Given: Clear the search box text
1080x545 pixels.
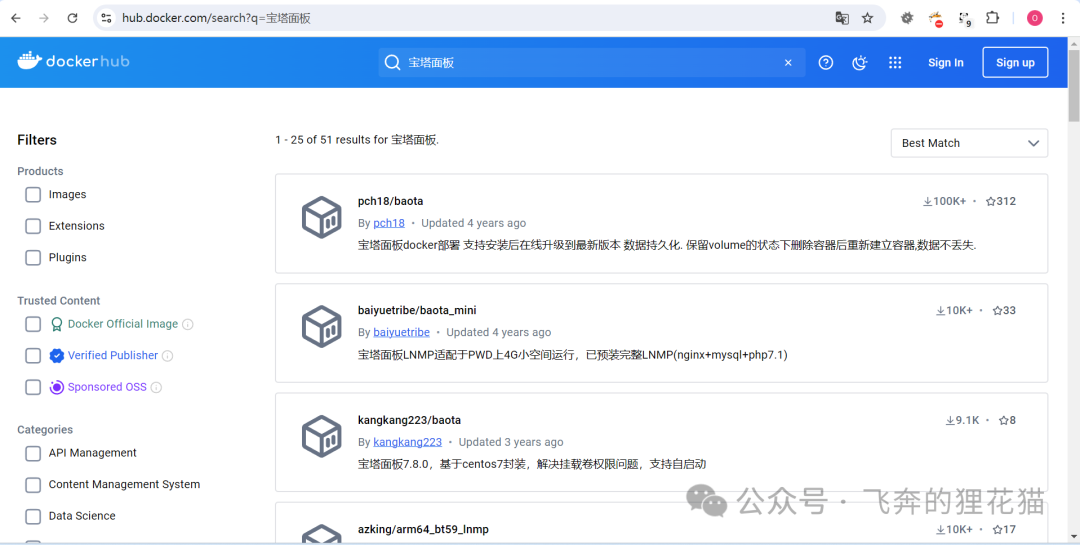Looking at the screenshot, I should pos(788,63).
